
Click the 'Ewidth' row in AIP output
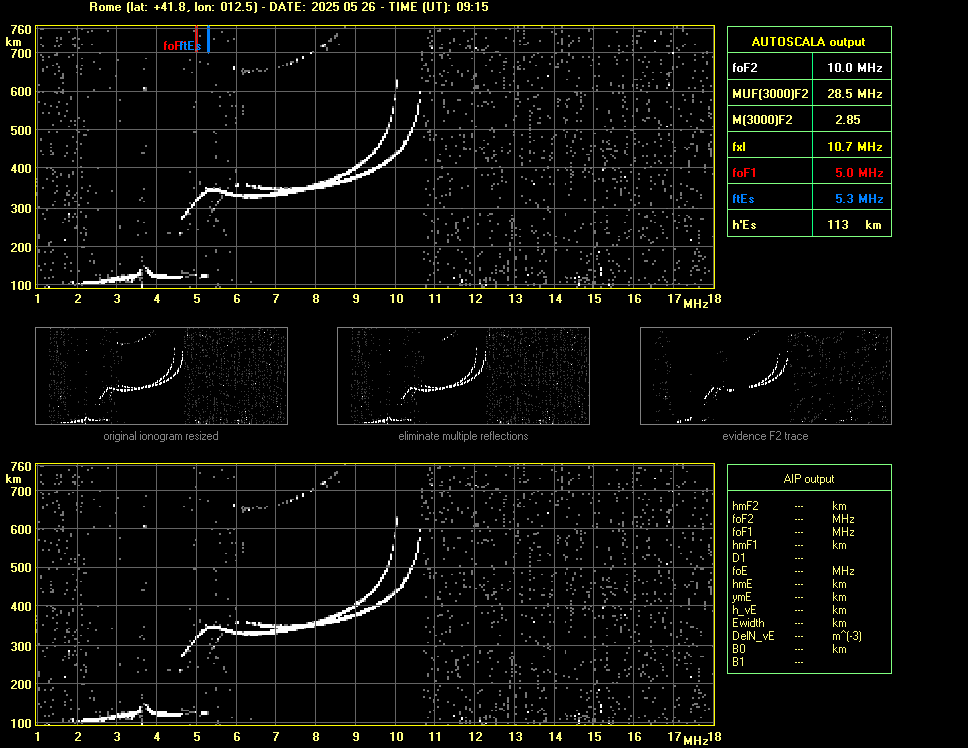click(x=793, y=623)
